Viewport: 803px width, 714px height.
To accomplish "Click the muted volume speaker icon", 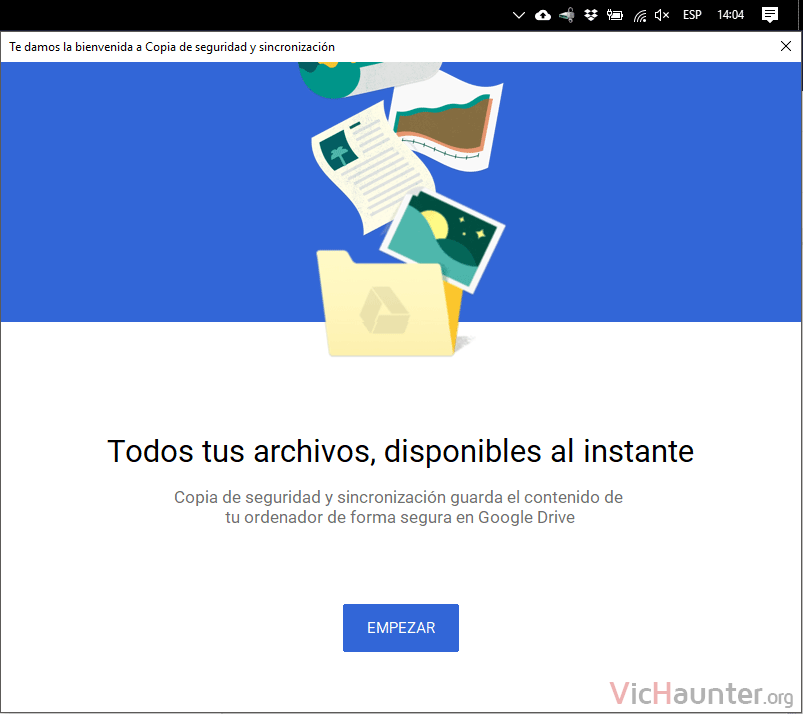I will (662, 15).
